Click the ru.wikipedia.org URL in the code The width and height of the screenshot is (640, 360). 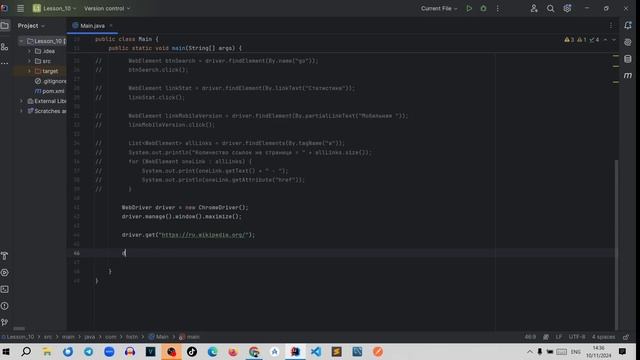204,235
